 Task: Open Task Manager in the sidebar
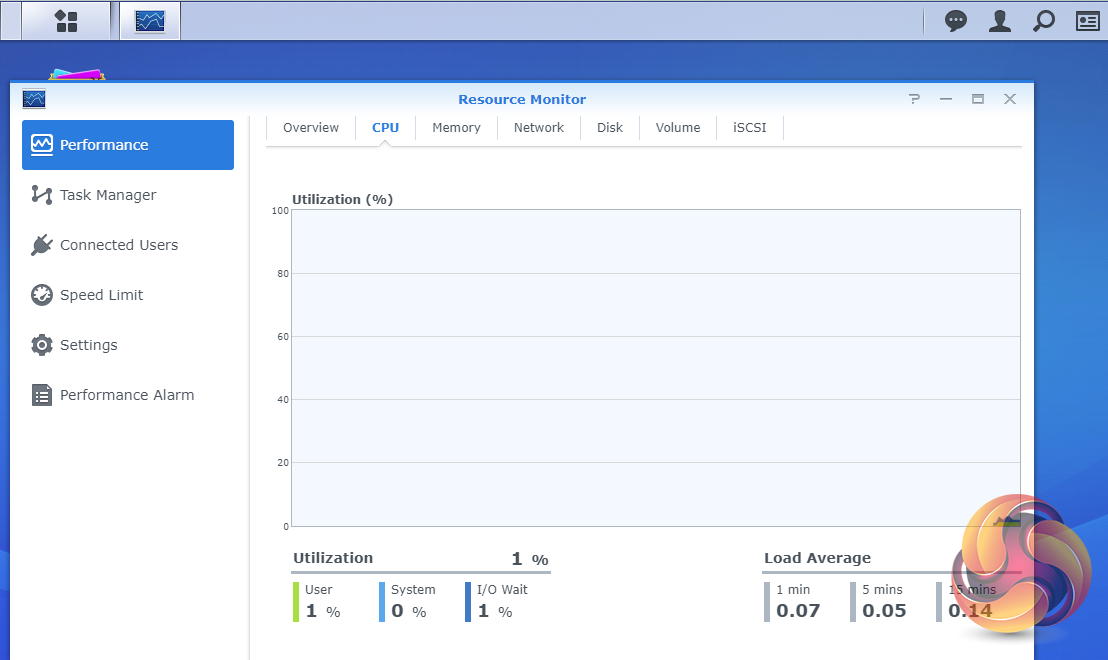[x=108, y=195]
